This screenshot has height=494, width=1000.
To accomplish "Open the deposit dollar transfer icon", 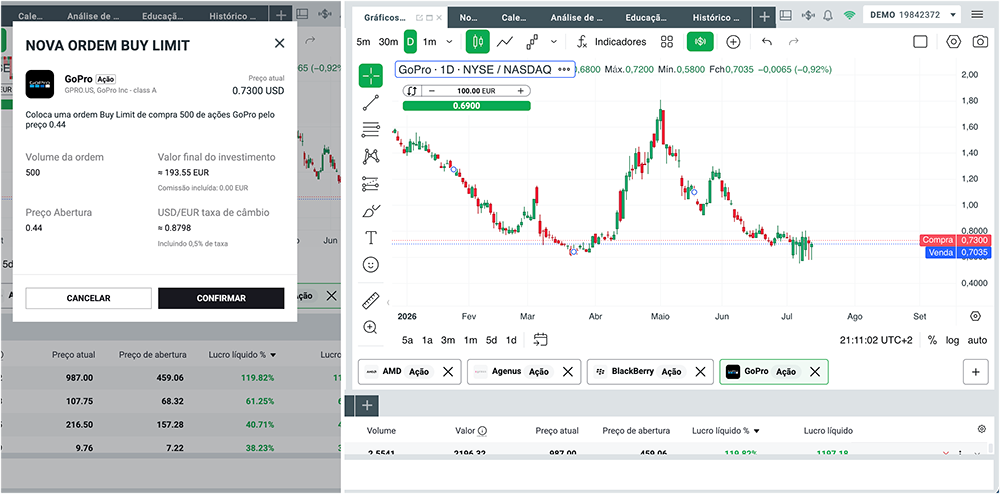I will coord(808,15).
